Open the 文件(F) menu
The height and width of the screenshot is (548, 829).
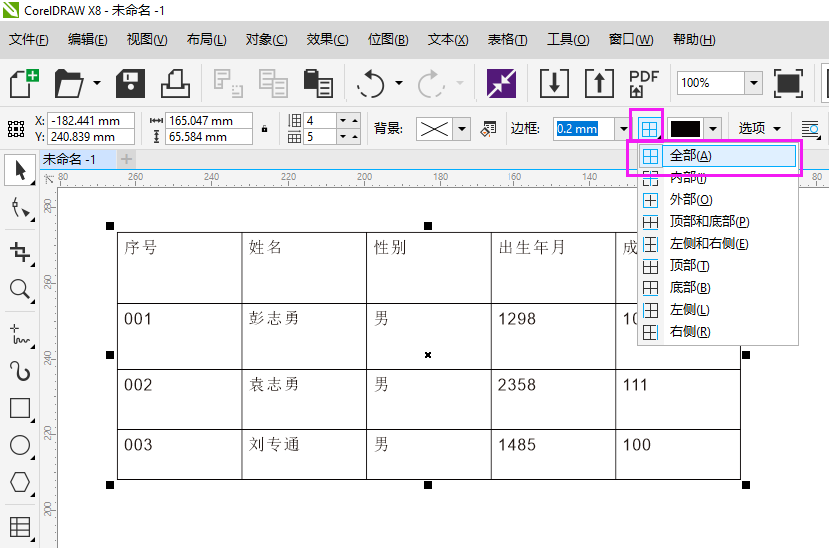[29, 40]
